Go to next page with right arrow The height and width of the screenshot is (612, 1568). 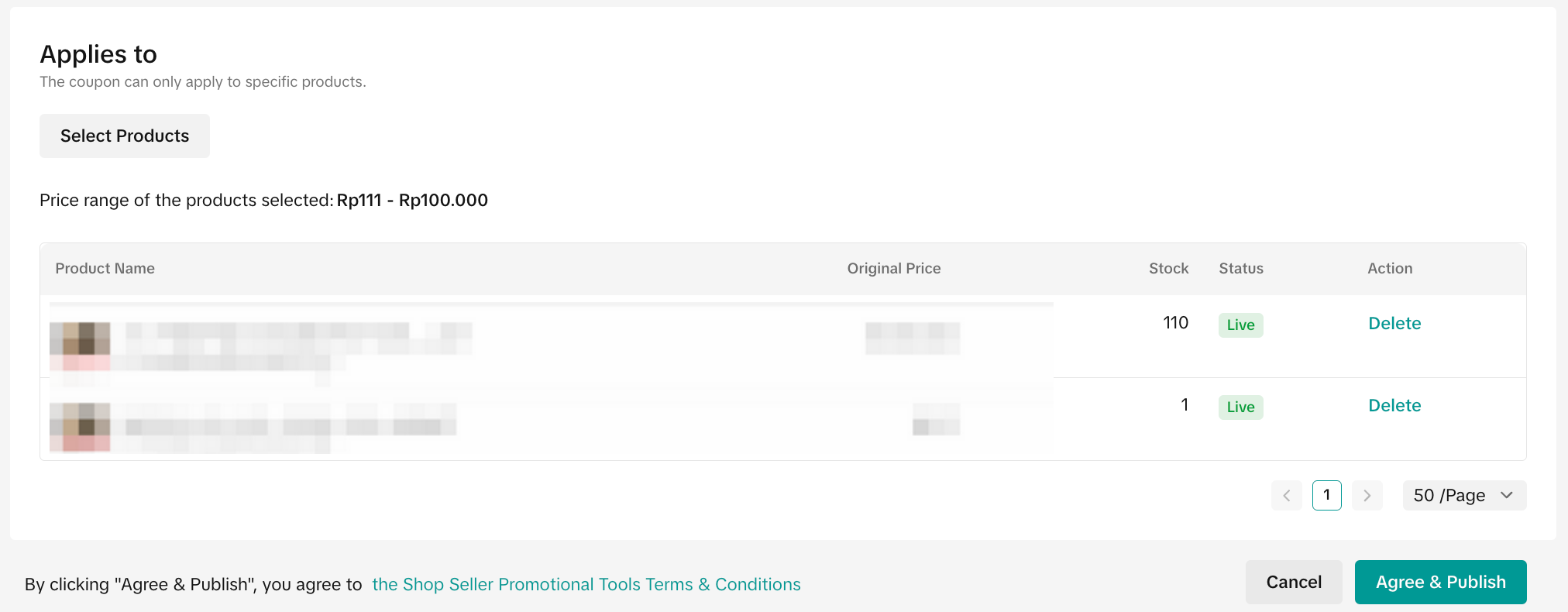(x=1367, y=496)
